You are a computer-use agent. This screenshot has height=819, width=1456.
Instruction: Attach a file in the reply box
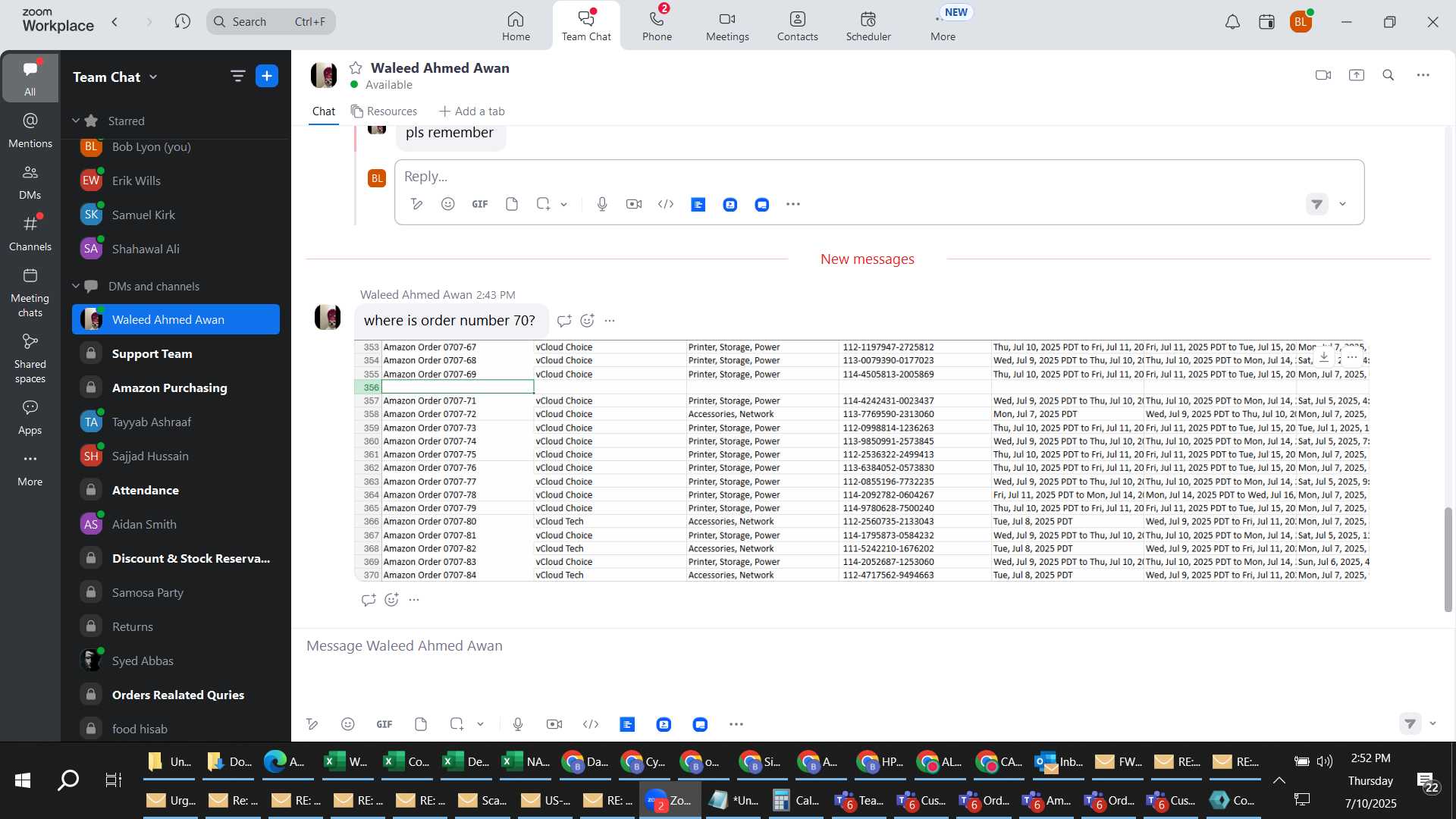click(x=512, y=204)
